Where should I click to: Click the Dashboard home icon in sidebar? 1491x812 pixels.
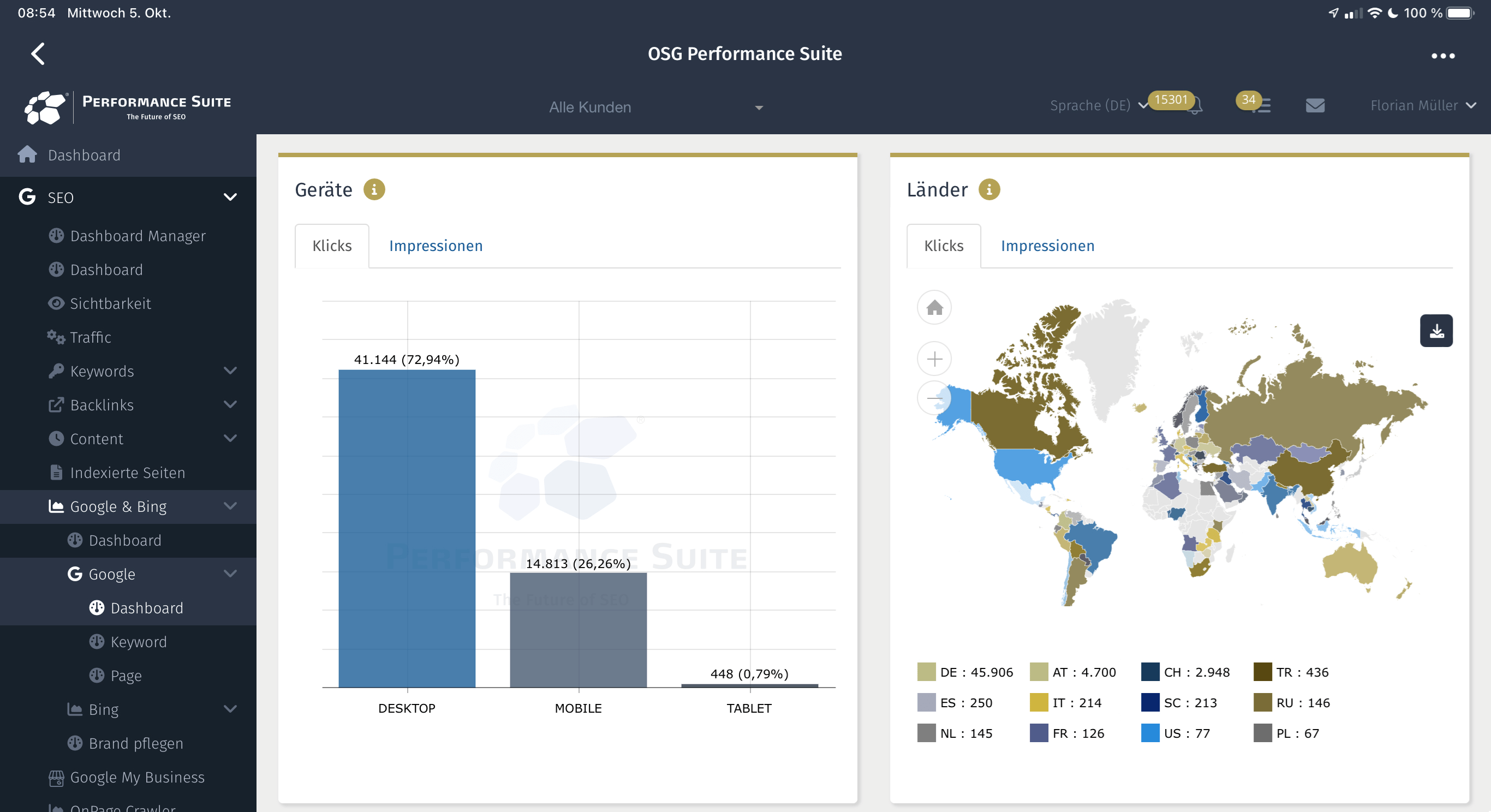(x=27, y=154)
